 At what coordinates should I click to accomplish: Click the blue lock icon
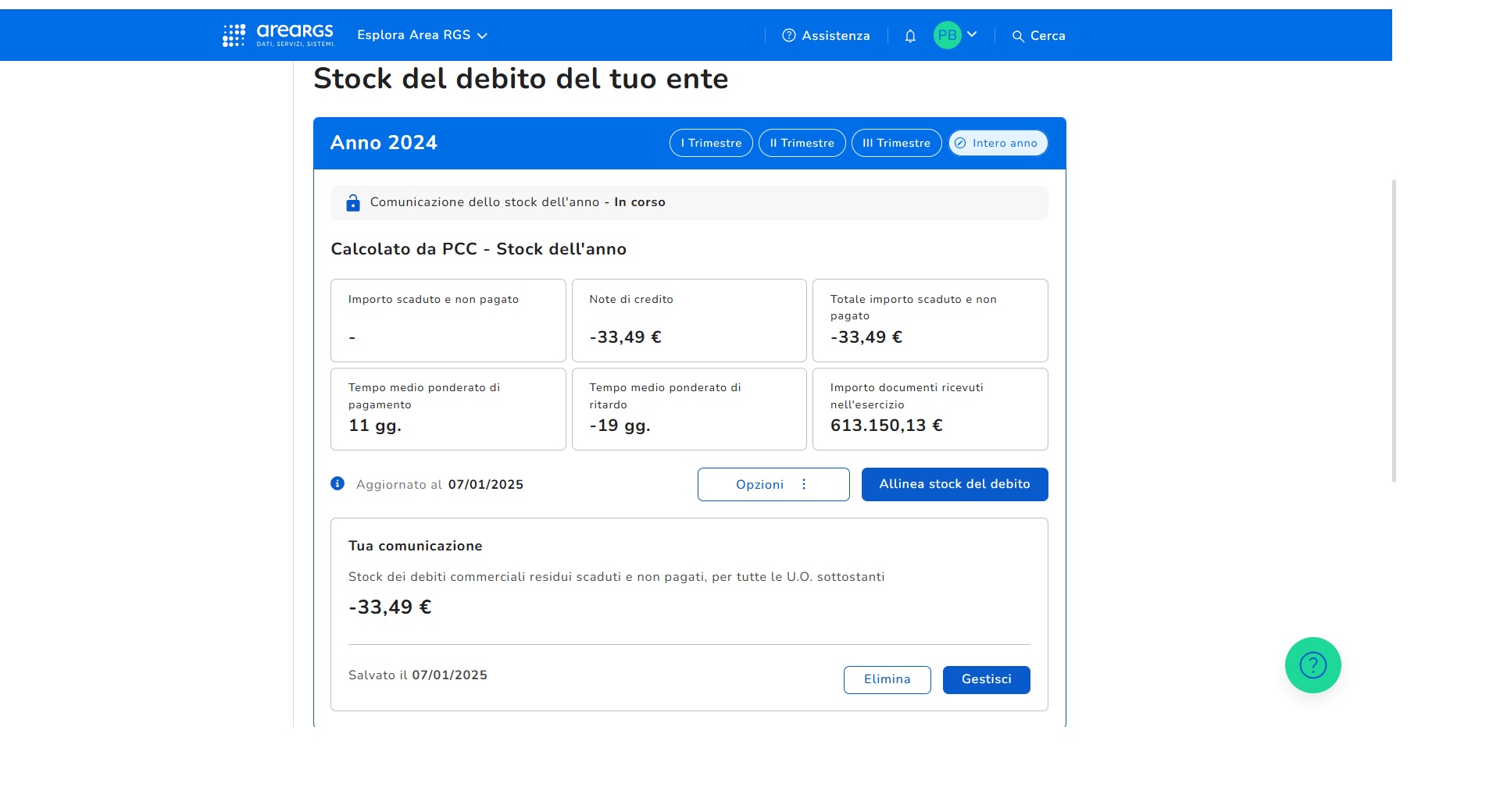tap(353, 203)
